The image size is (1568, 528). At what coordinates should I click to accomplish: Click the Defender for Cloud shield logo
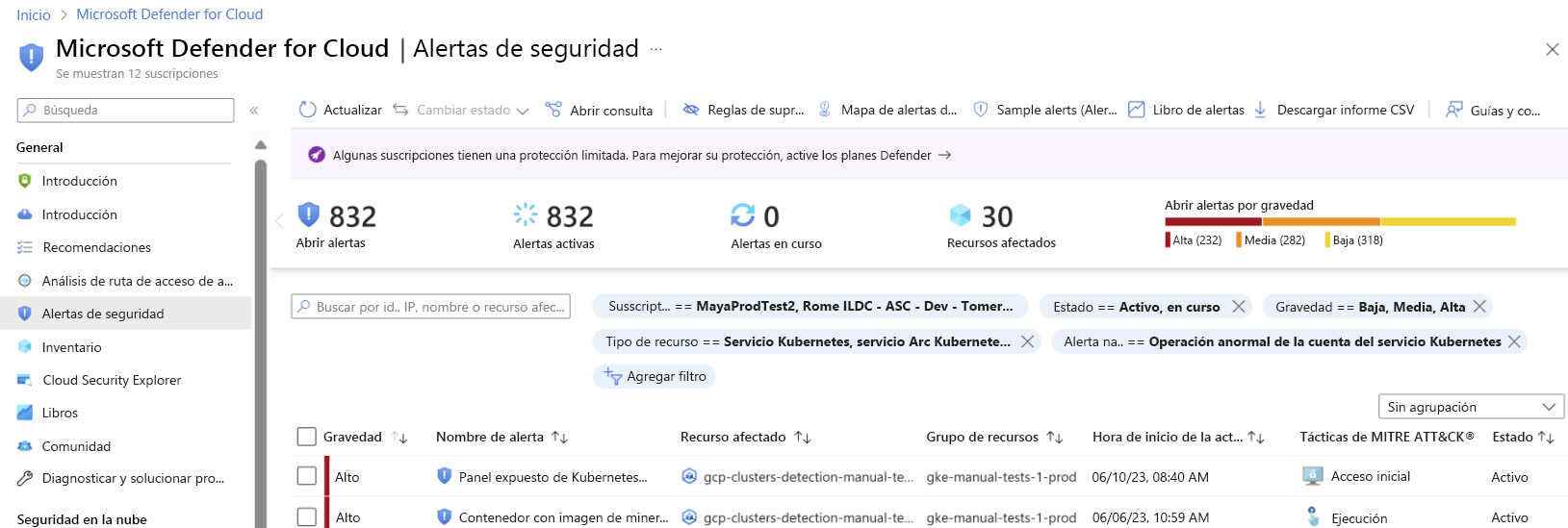[31, 57]
